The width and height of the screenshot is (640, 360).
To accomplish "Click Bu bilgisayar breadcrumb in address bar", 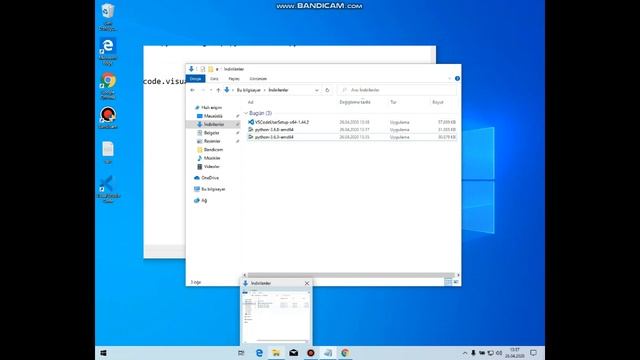I will (x=249, y=90).
